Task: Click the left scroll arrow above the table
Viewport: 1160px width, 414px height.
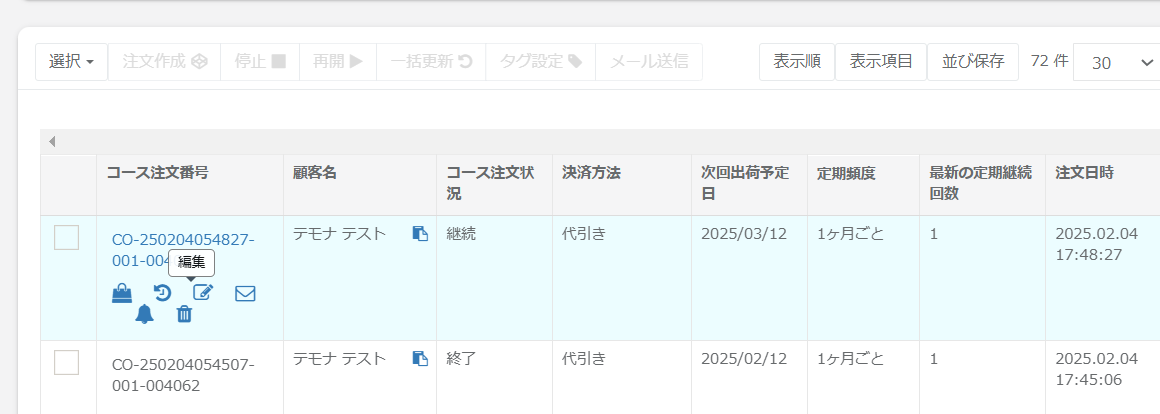Action: pos(52,142)
